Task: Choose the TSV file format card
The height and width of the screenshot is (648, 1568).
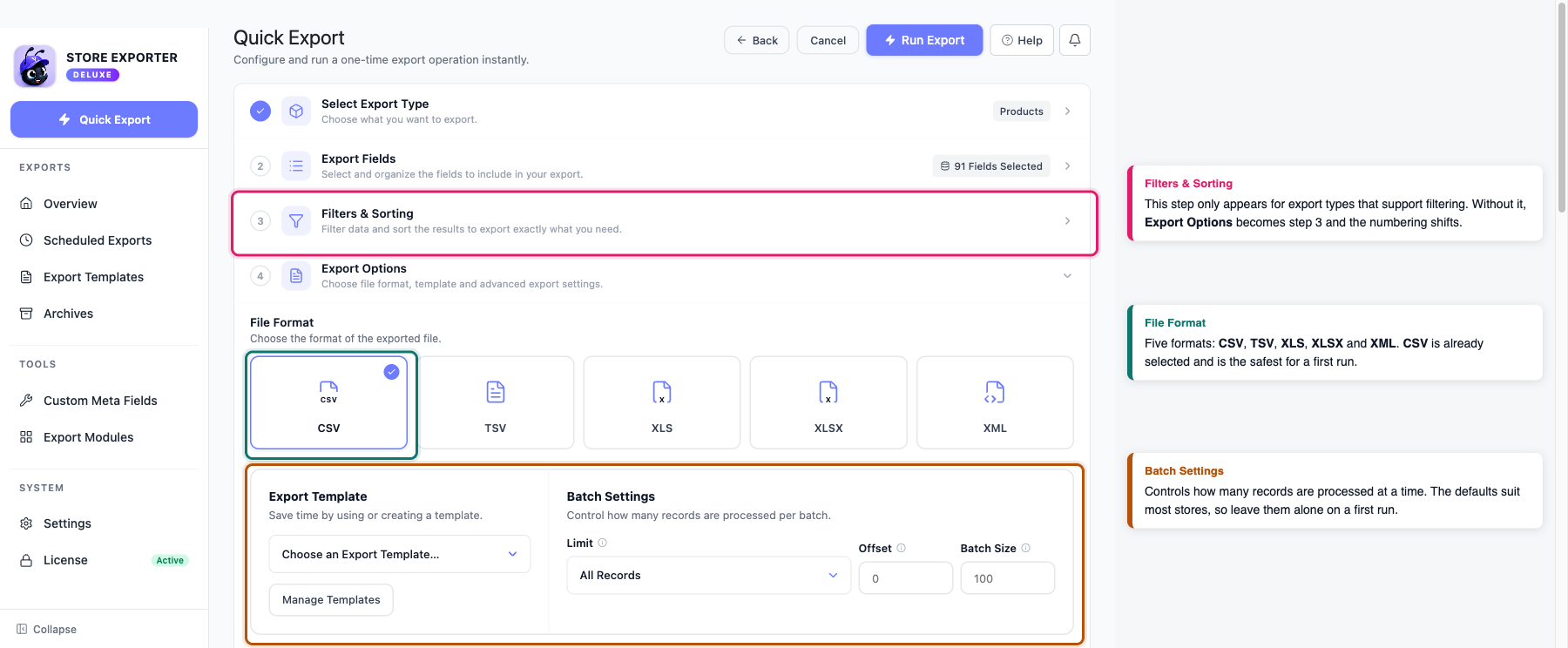Action: [496, 402]
